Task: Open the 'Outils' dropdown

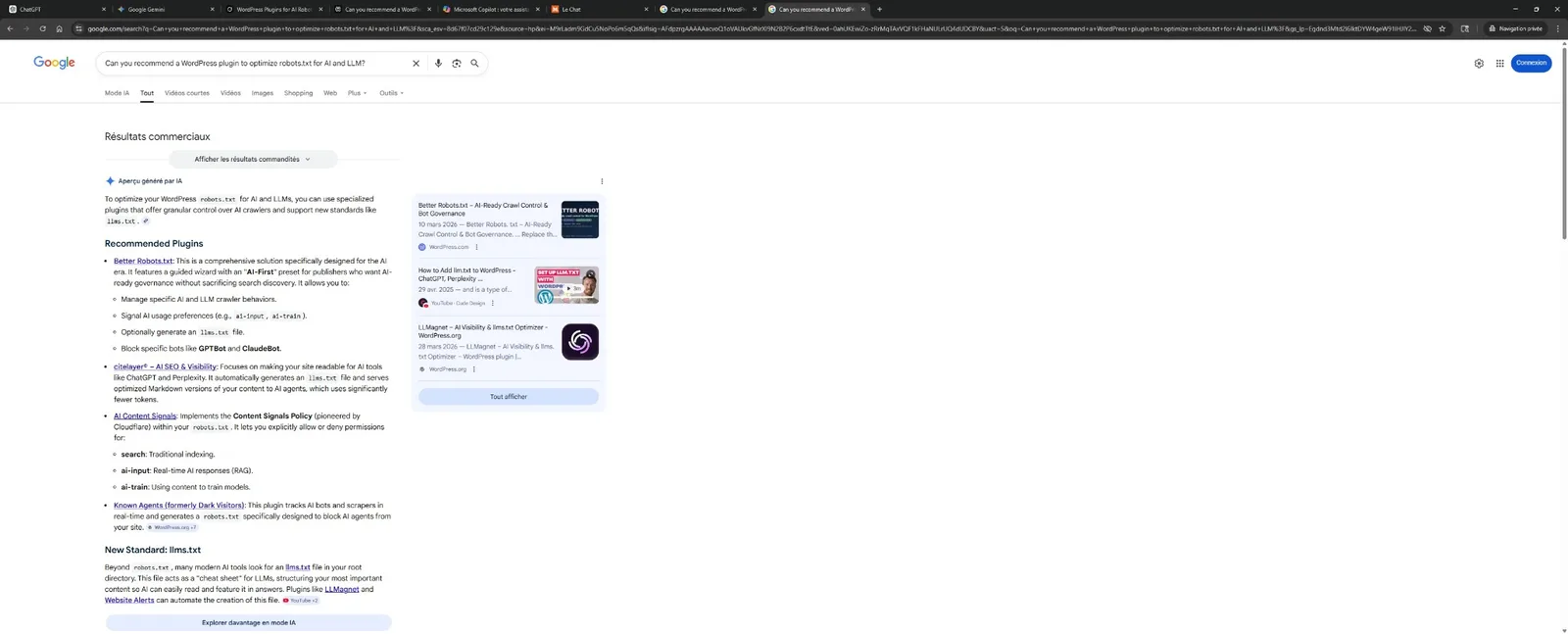Action: coord(391,93)
